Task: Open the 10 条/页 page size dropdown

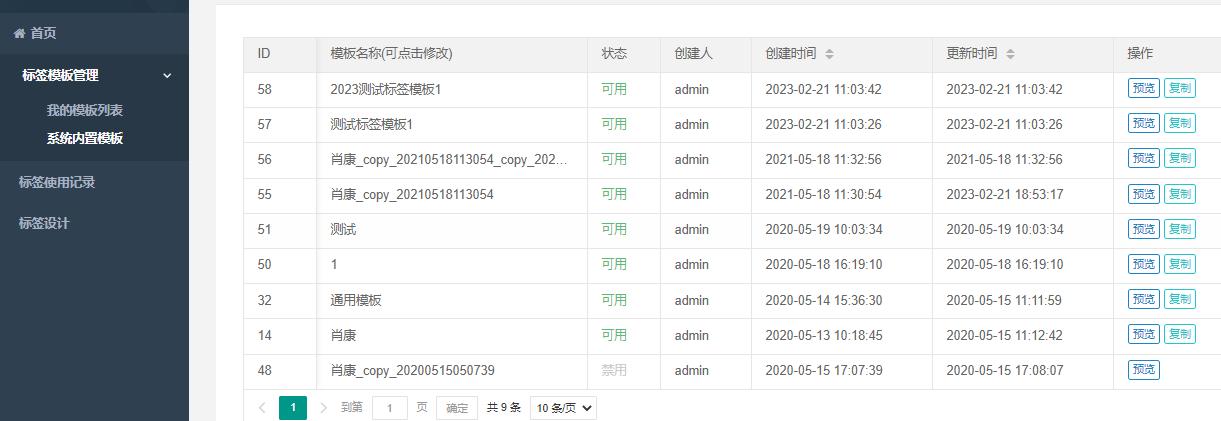Action: pos(562,408)
